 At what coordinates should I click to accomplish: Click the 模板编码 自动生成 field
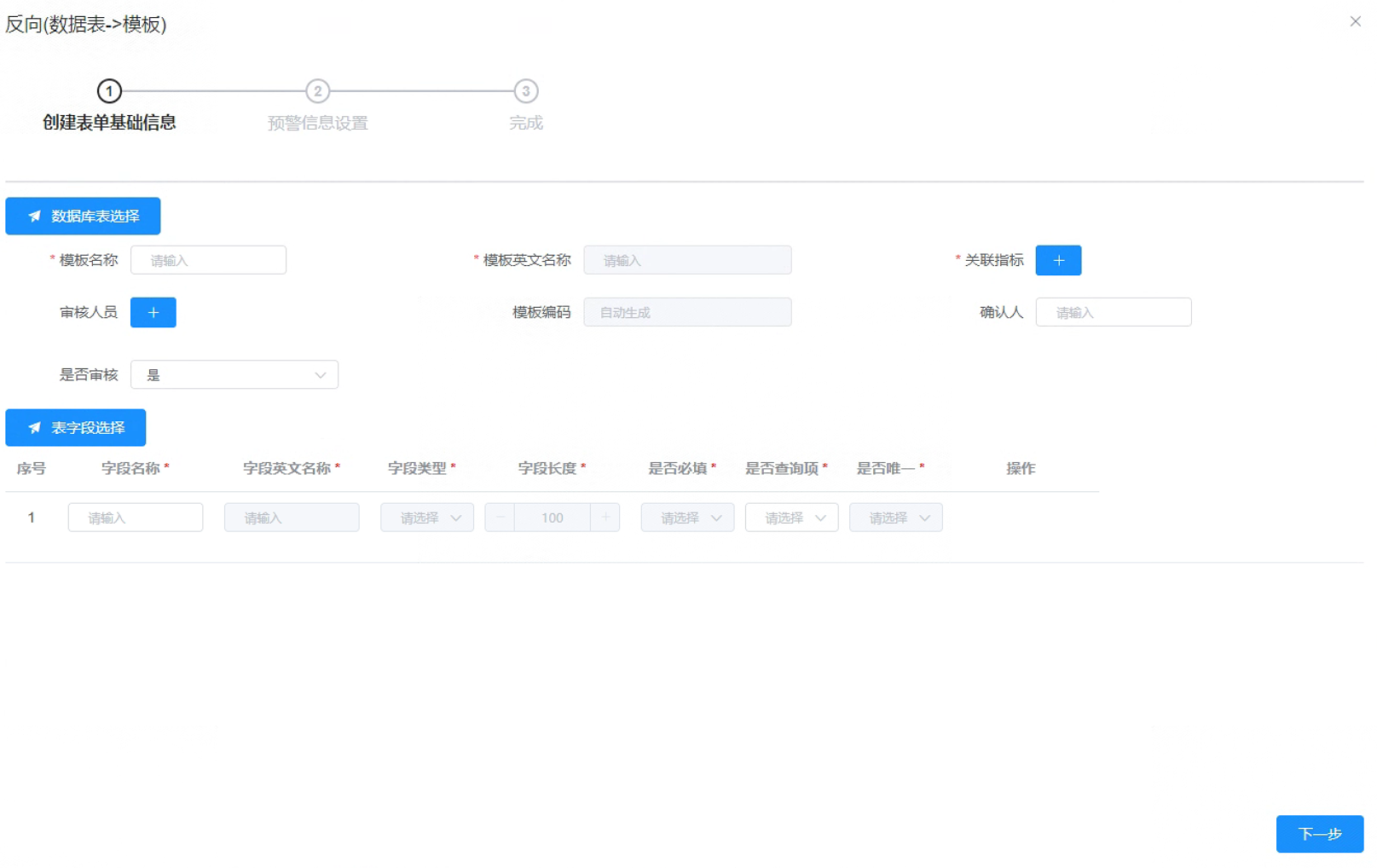[687, 312]
